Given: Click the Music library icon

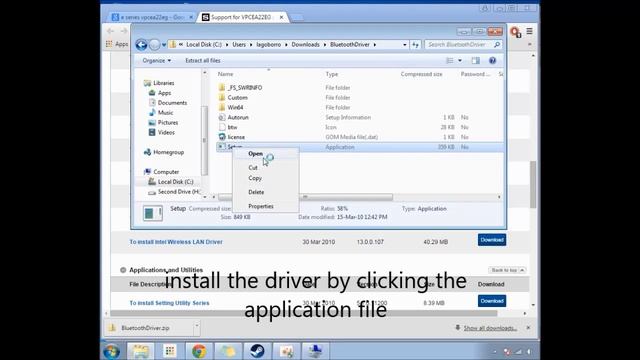Looking at the screenshot, I should 152,112.
